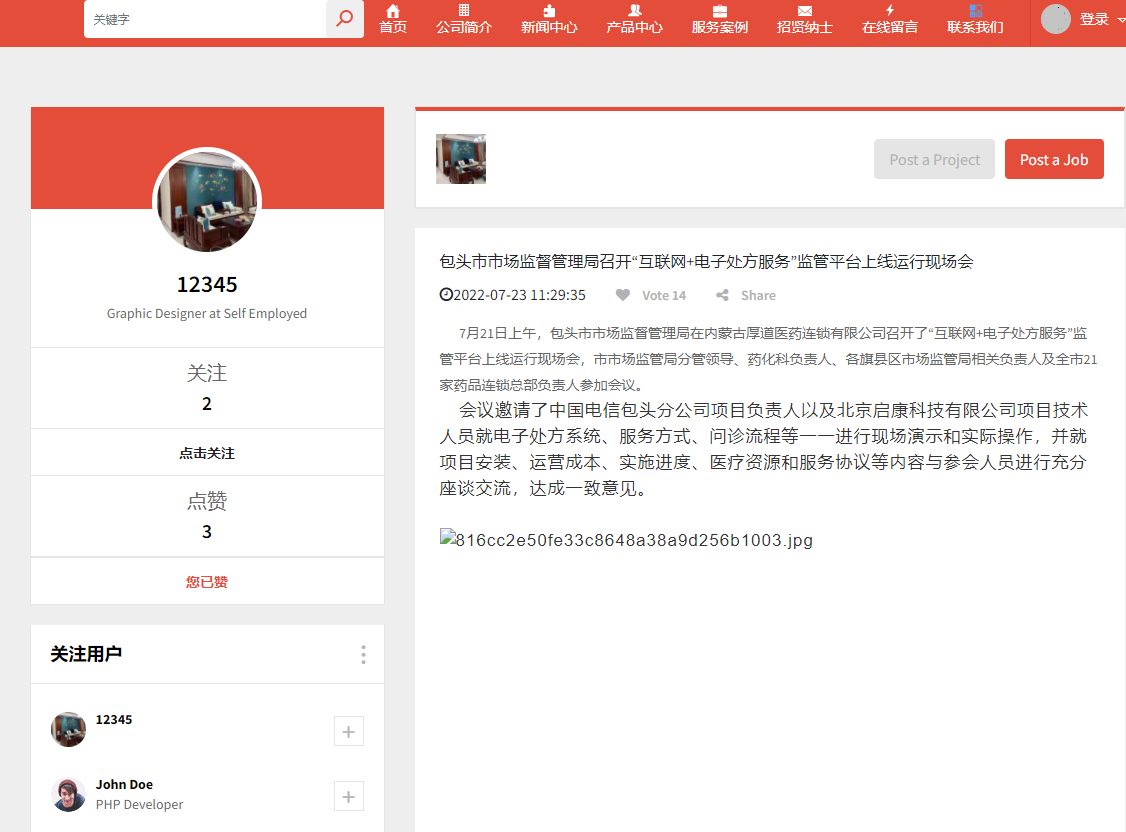Viewport: 1126px width, 832px height.
Task: Toggle the 您已赞 liked status
Action: [x=207, y=581]
